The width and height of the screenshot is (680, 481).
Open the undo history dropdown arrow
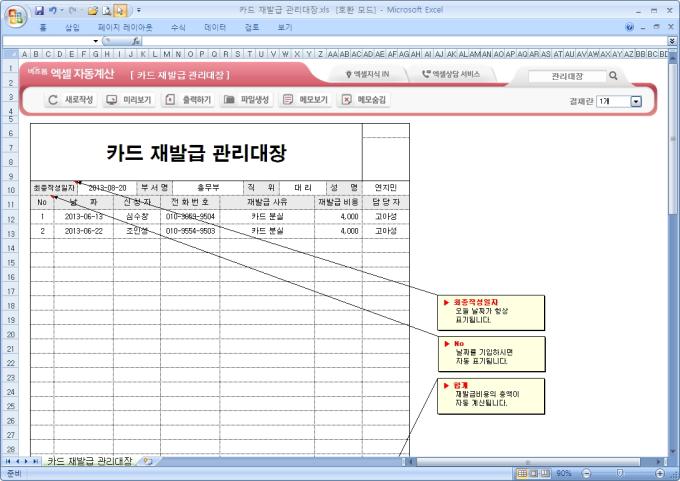tap(62, 10)
